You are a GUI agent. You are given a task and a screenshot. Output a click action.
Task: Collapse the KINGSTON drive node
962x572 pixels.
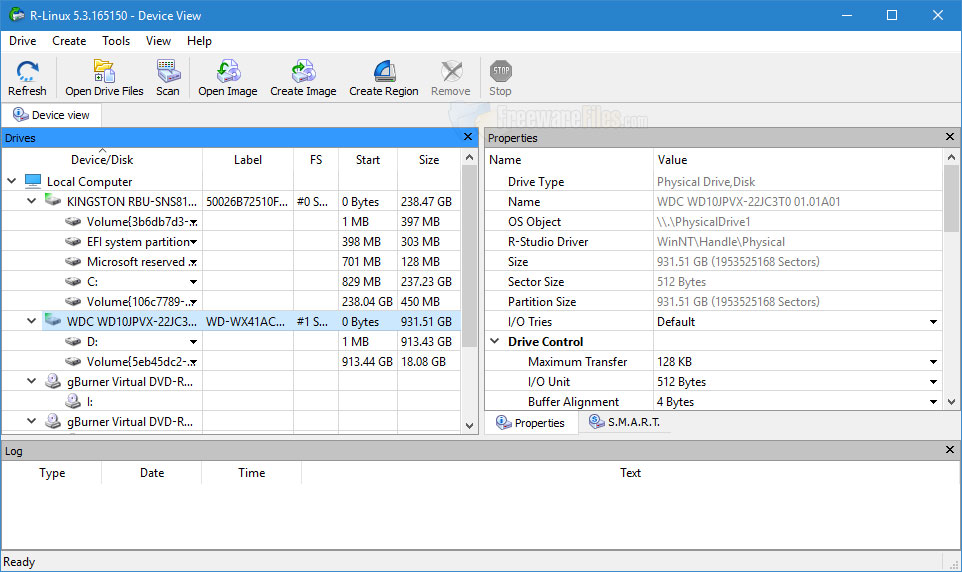click(31, 201)
